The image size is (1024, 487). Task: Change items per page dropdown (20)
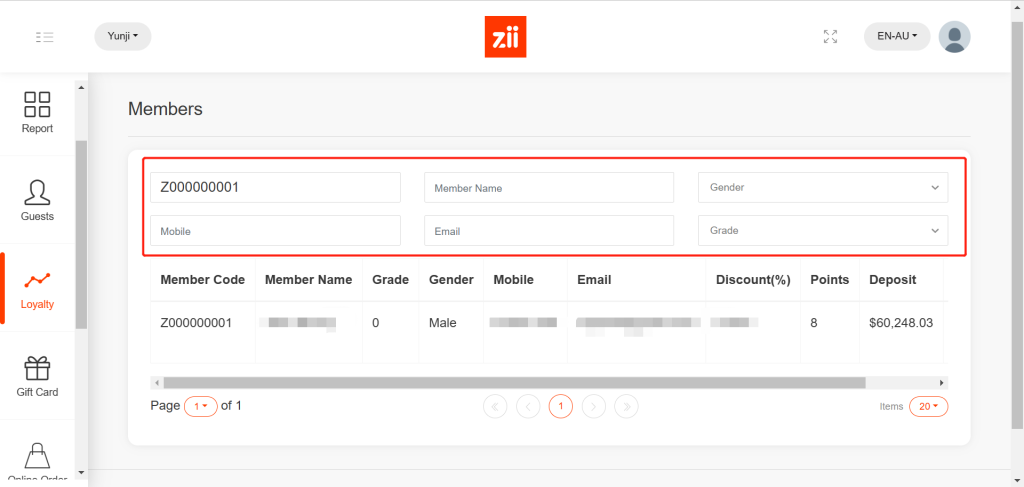point(928,406)
